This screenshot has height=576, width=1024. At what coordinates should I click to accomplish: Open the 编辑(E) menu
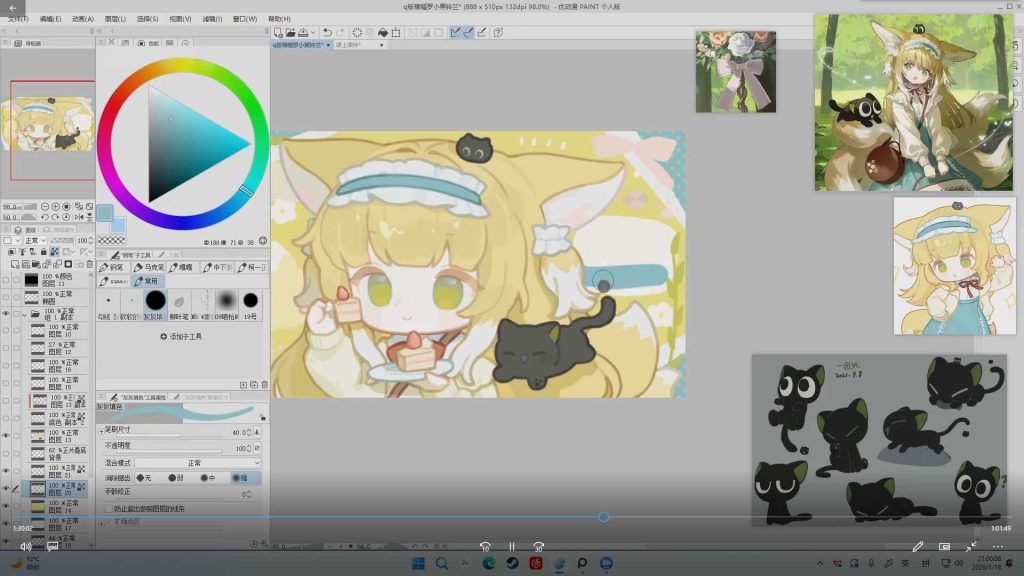point(50,19)
